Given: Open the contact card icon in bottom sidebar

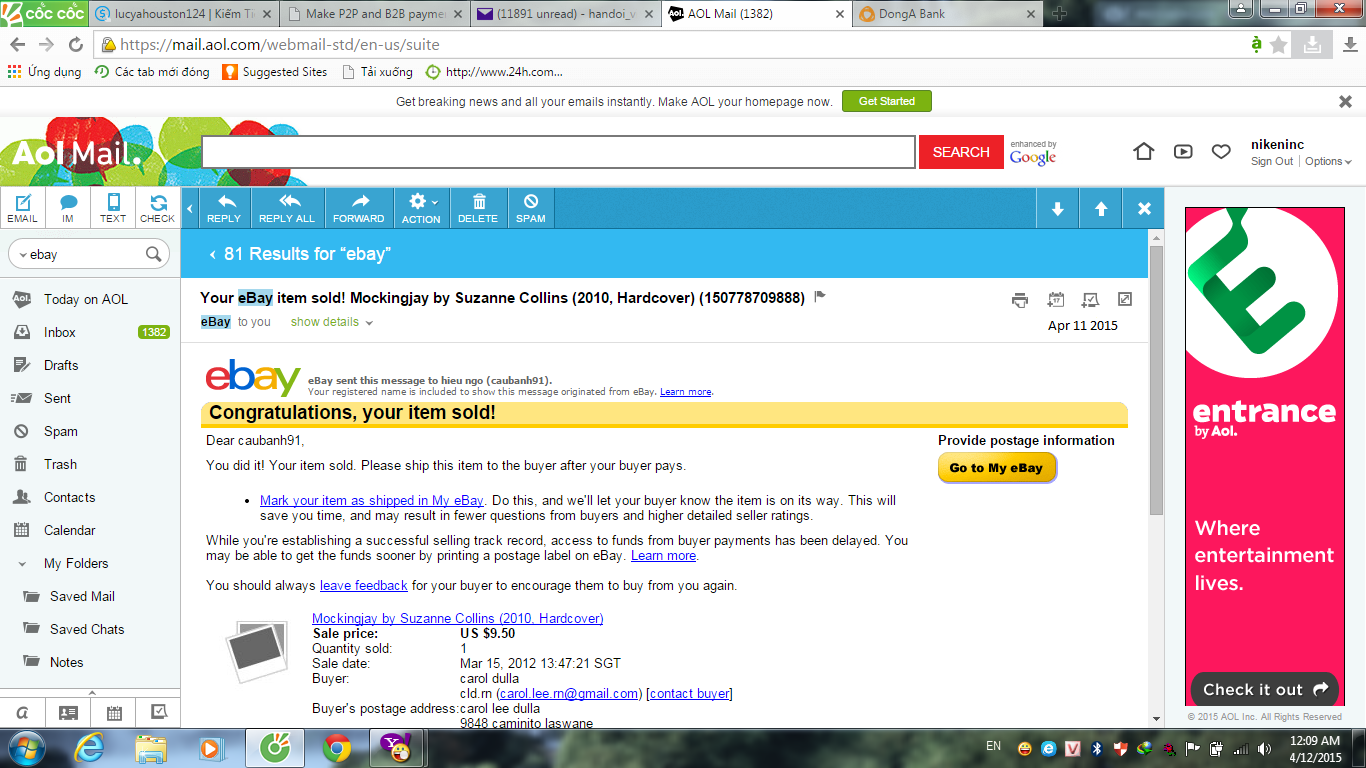Looking at the screenshot, I should click(x=68, y=713).
